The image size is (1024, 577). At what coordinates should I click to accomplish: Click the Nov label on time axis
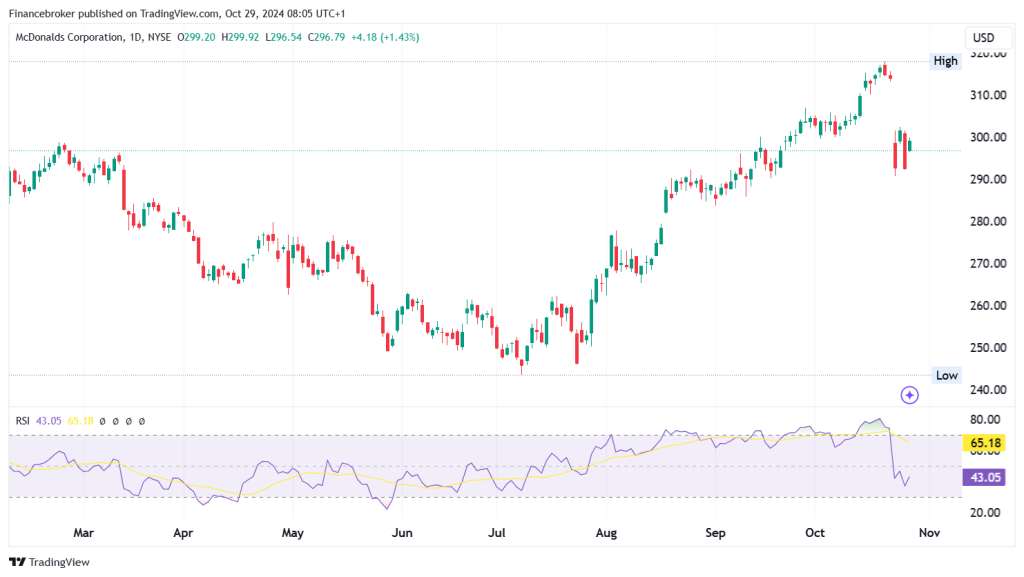[x=929, y=533]
